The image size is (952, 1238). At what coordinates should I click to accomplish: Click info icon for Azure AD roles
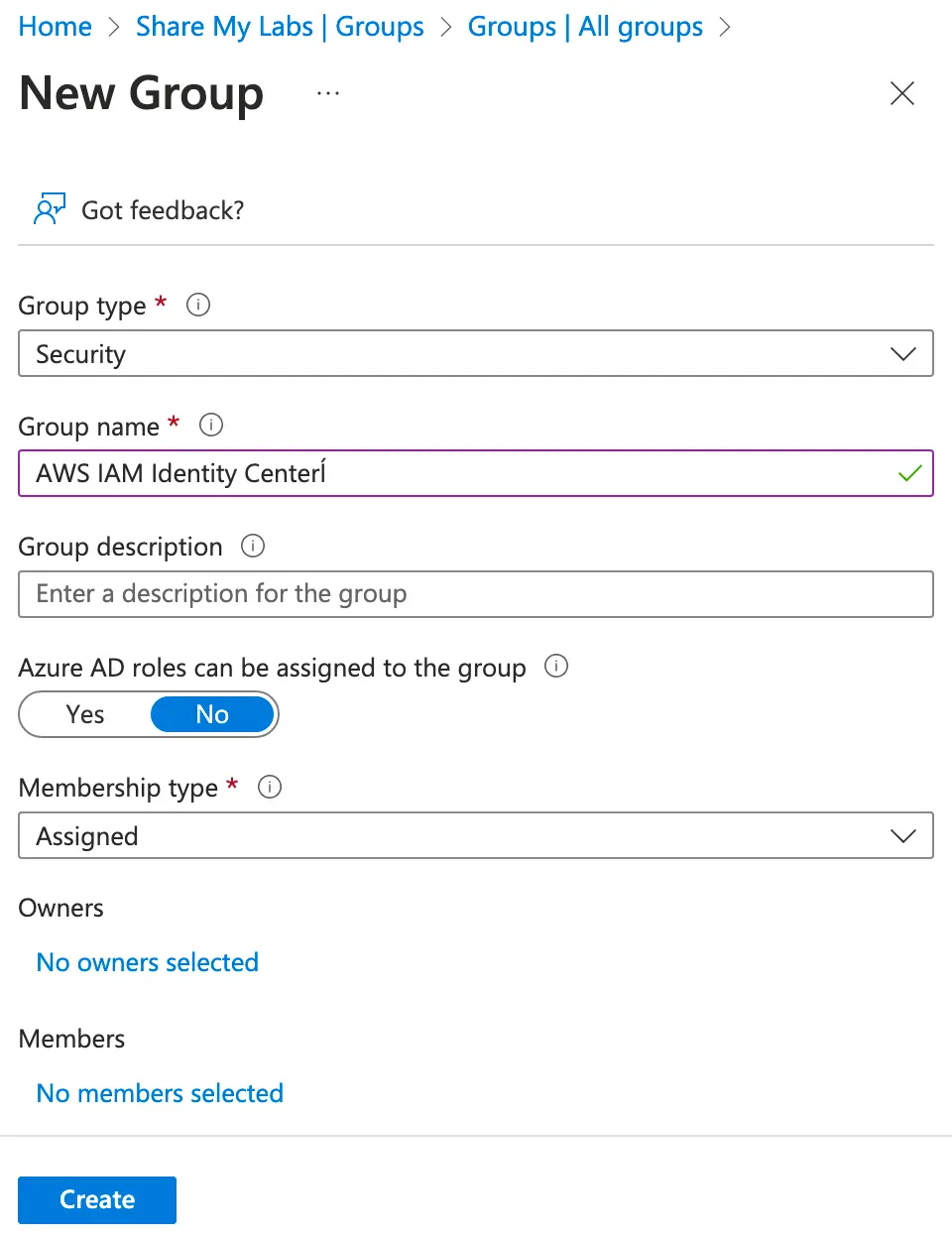(556, 667)
